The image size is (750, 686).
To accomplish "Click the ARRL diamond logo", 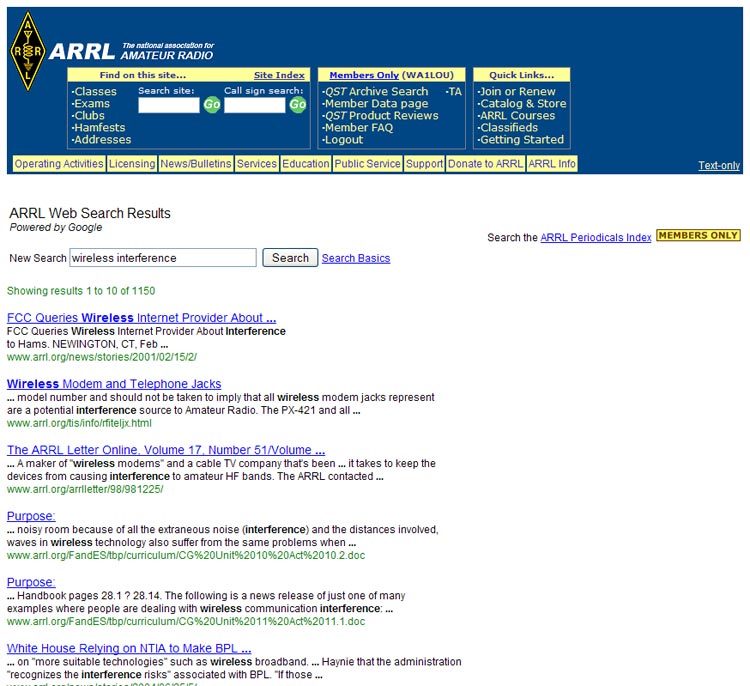I will (x=27, y=51).
